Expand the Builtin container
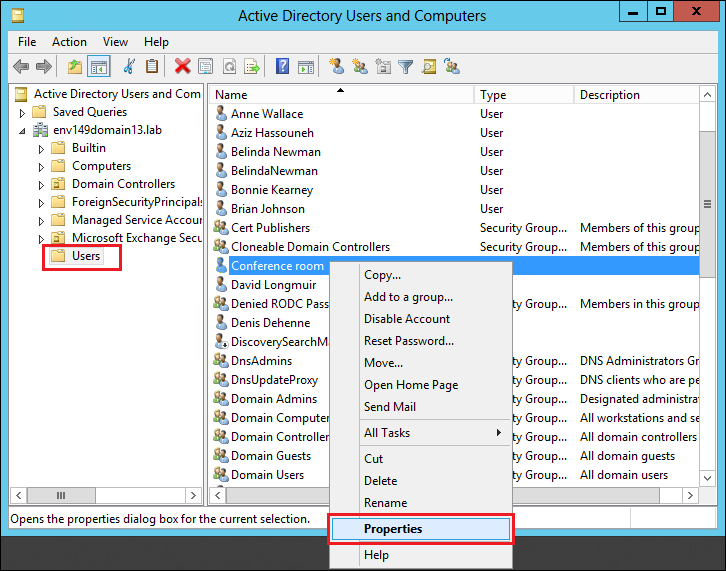Screen dimensions: 726x571 (x=41, y=149)
